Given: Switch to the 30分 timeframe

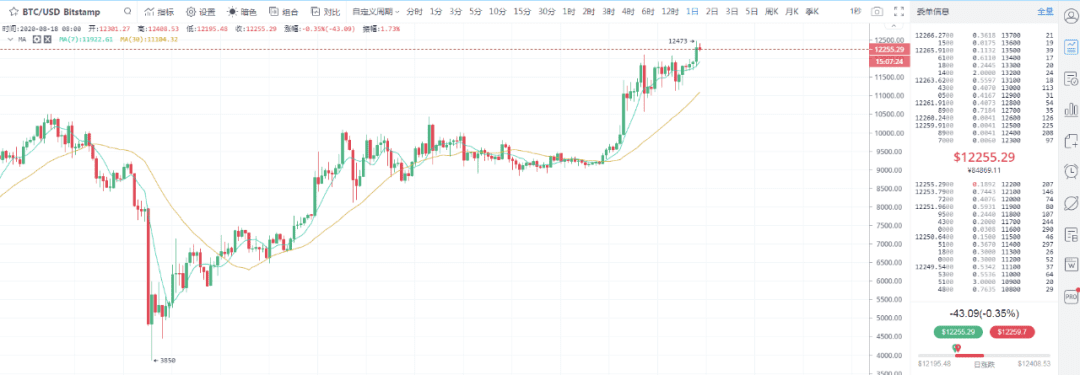Looking at the screenshot, I should pos(547,12).
